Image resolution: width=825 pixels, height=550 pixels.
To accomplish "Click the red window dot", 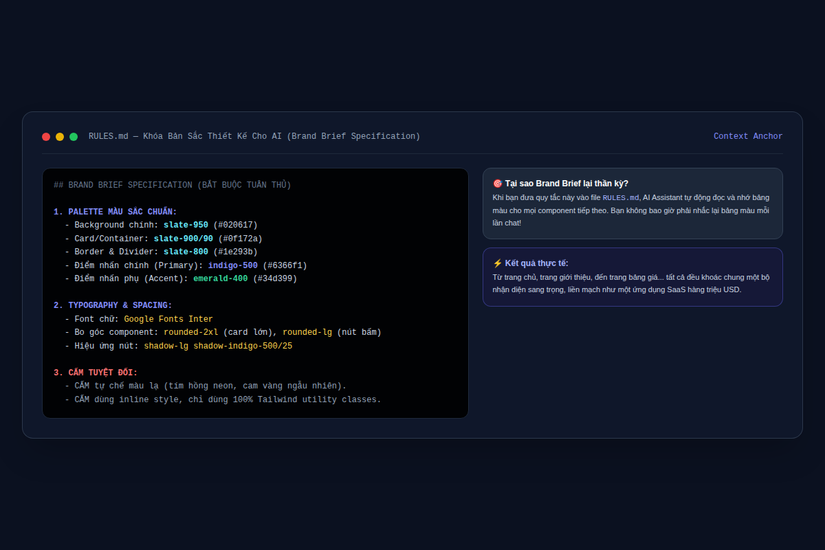I will [x=46, y=137].
